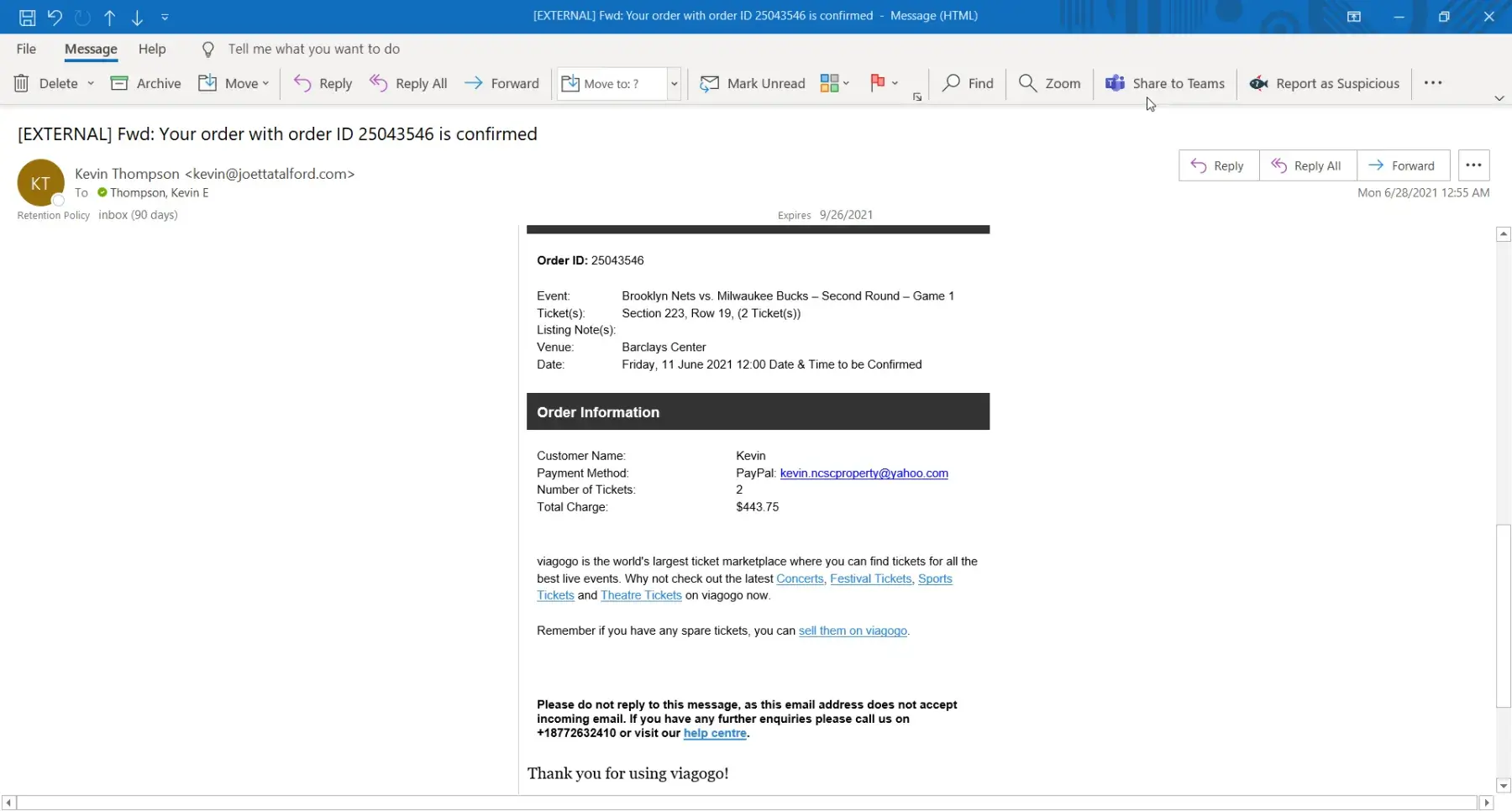Viewport: 1512px width, 811px height.
Task: Click the 'Tell me what you want to do' box
Action: (313, 49)
